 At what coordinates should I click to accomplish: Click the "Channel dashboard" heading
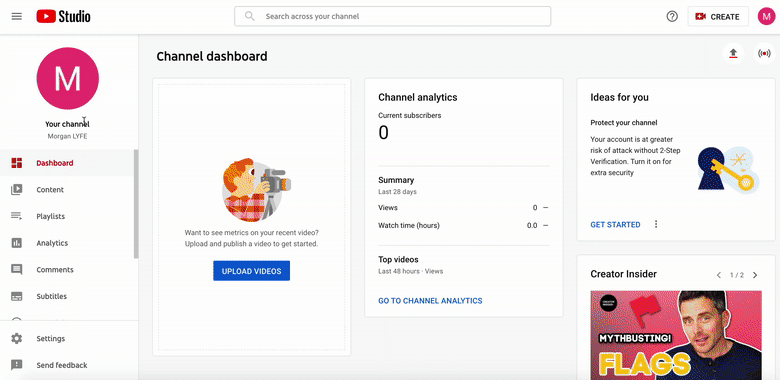point(212,56)
